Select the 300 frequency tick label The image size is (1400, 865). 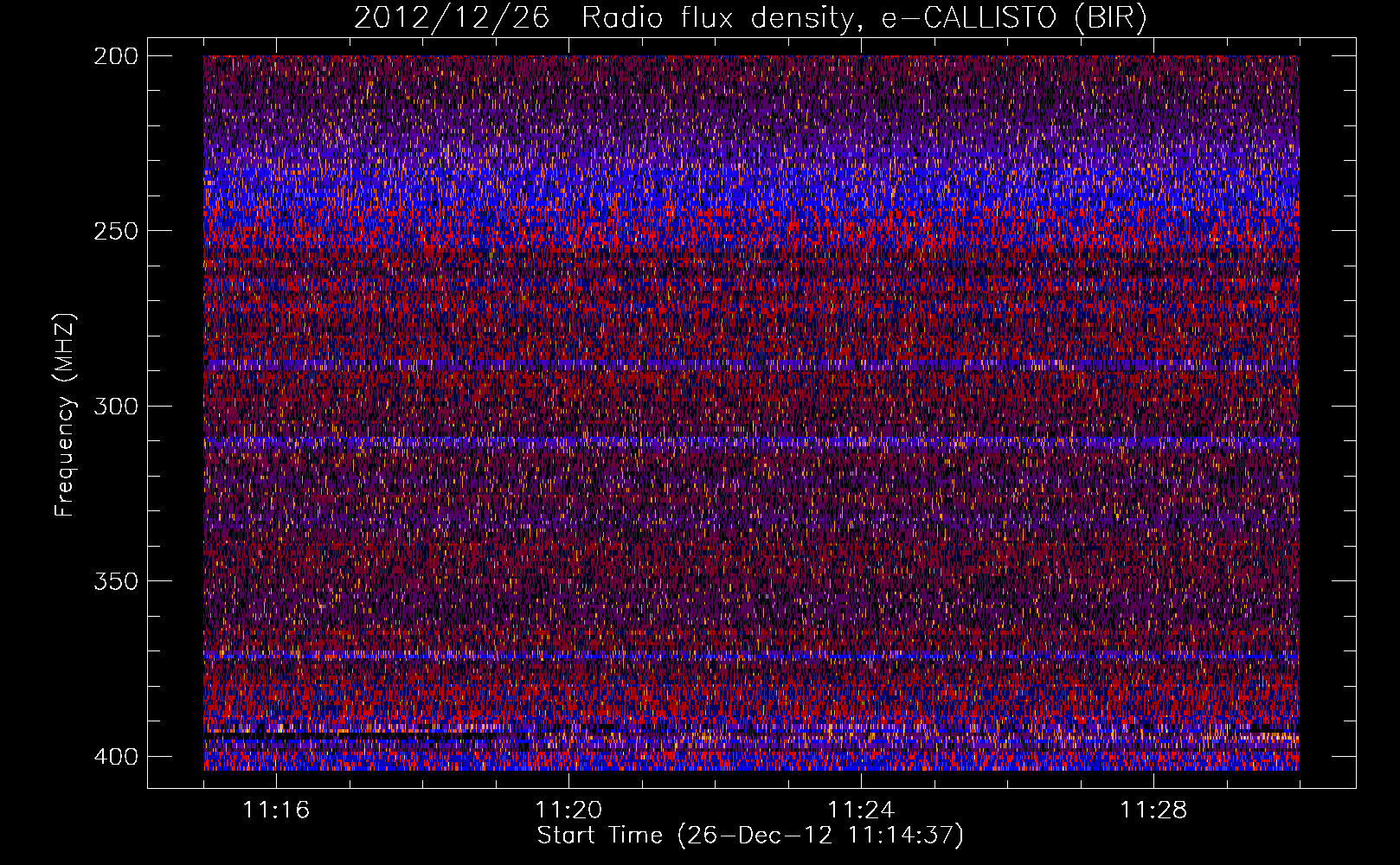coord(115,406)
